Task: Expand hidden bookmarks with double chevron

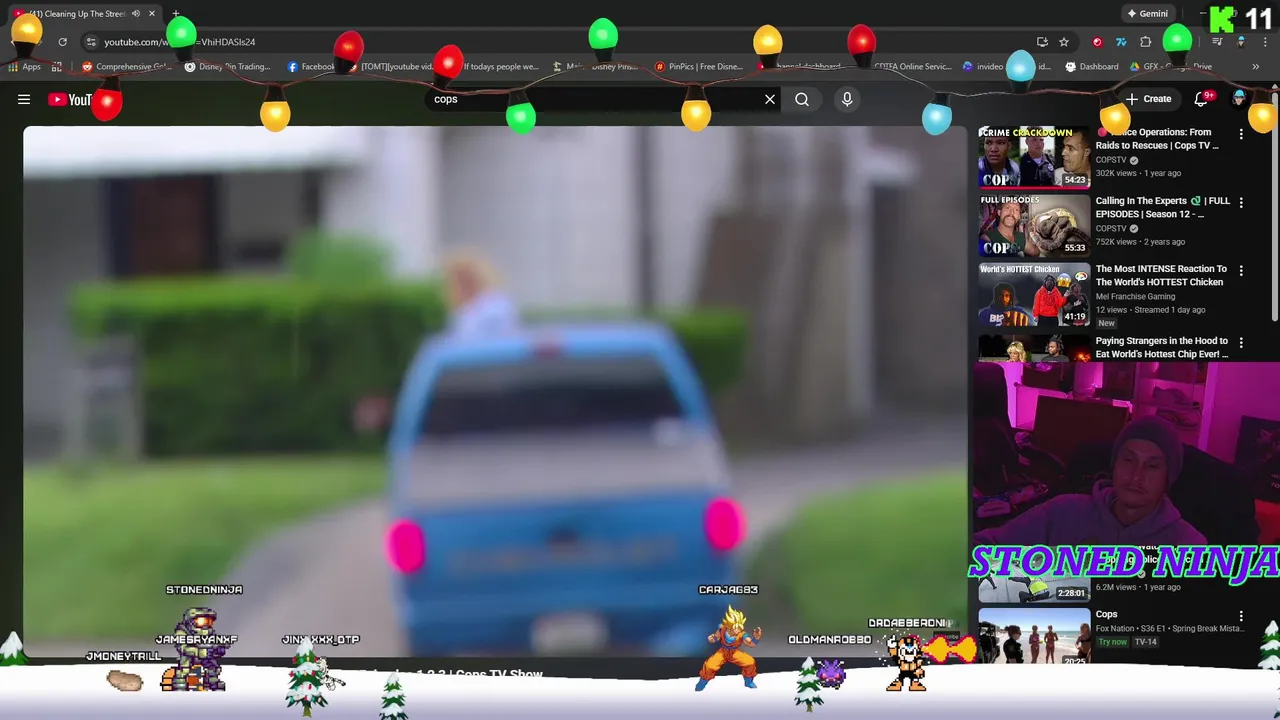Action: [1255, 67]
